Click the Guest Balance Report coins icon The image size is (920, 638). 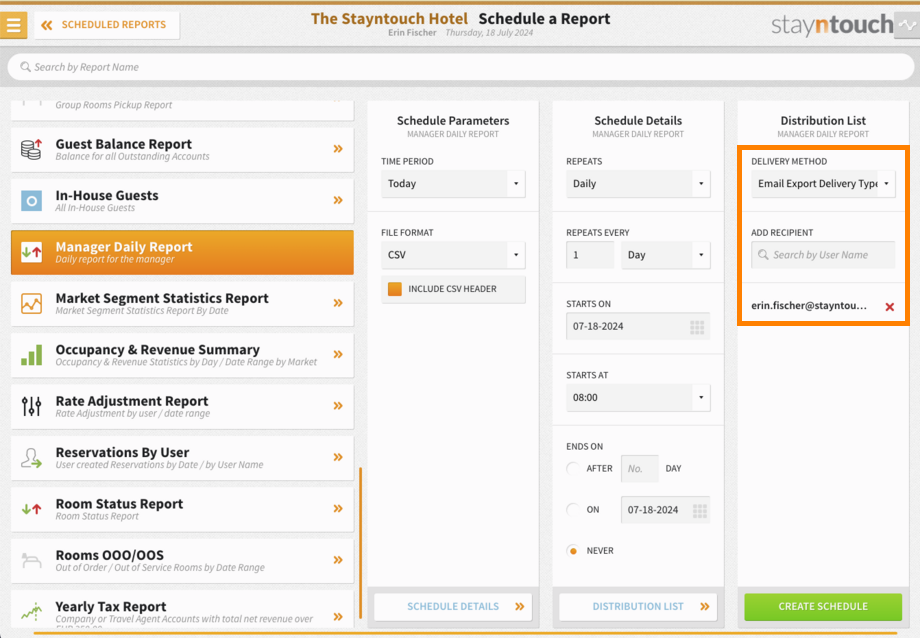pyautogui.click(x=32, y=149)
